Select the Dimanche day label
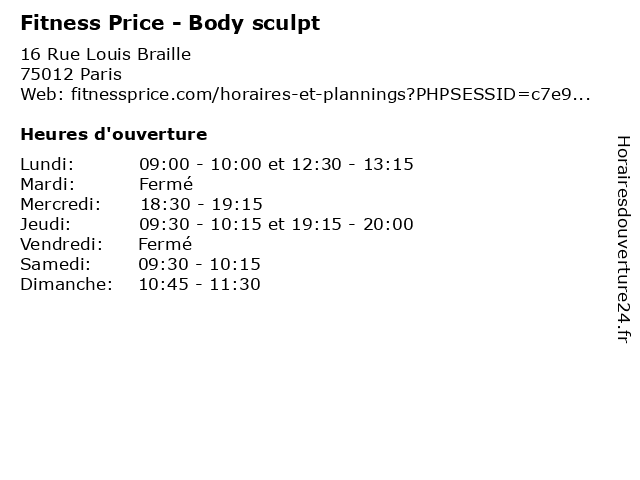Viewport: 640px width, 480px height. [67, 284]
